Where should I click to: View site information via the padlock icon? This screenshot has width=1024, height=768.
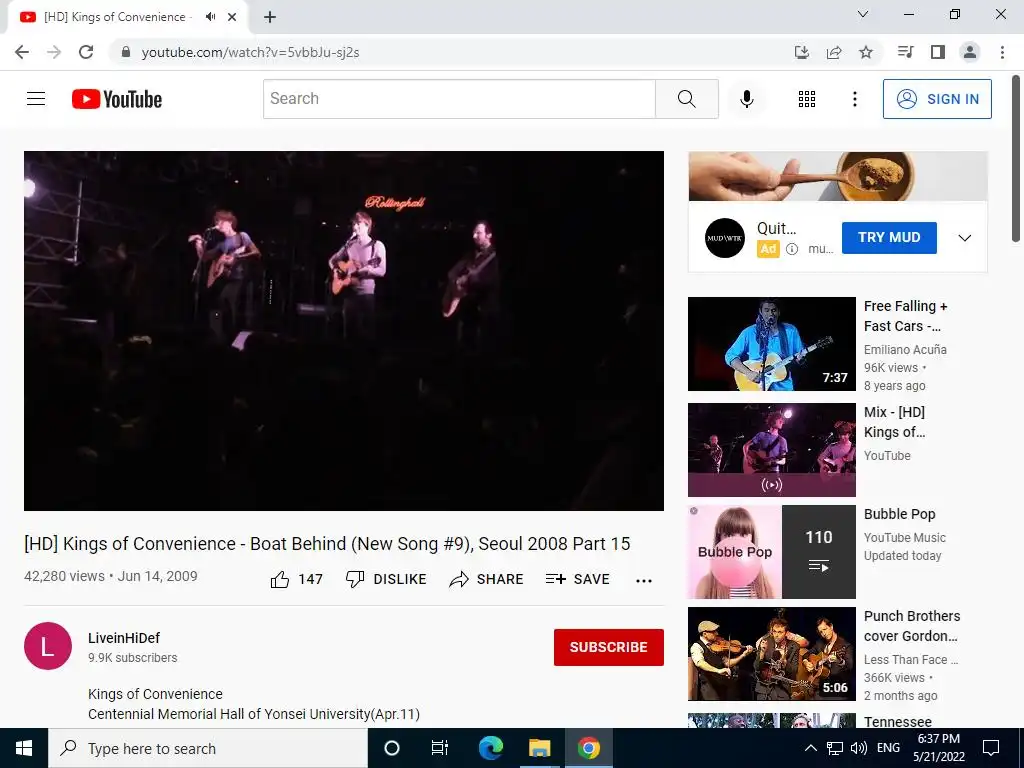[126, 52]
